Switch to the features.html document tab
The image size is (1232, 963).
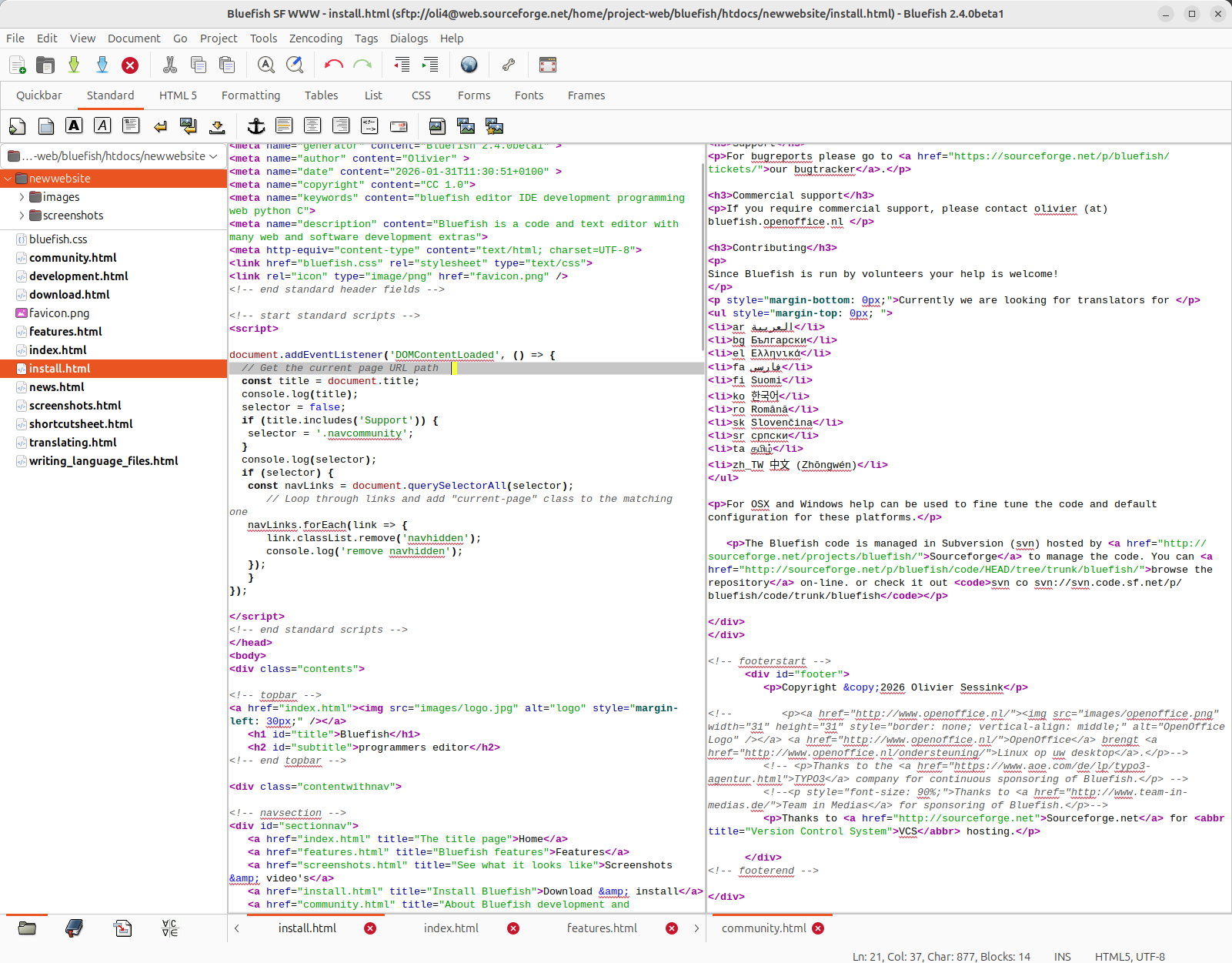click(602, 928)
